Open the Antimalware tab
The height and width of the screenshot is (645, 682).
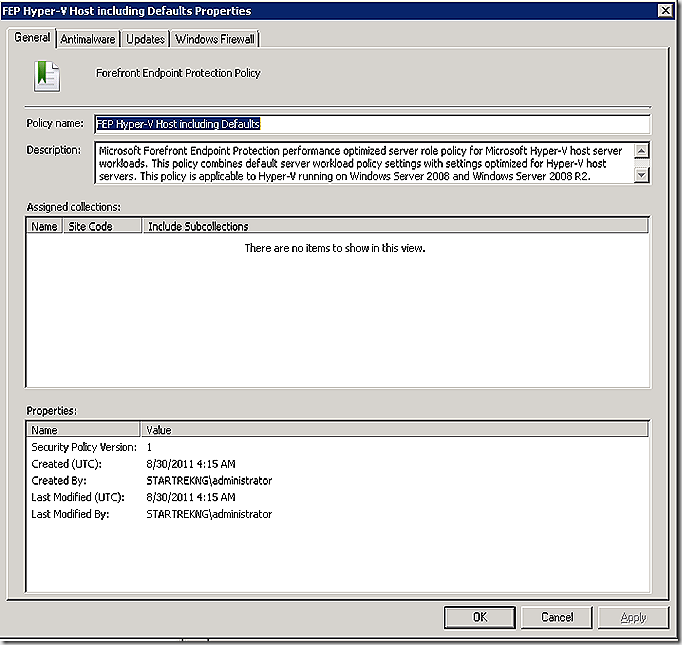click(88, 39)
